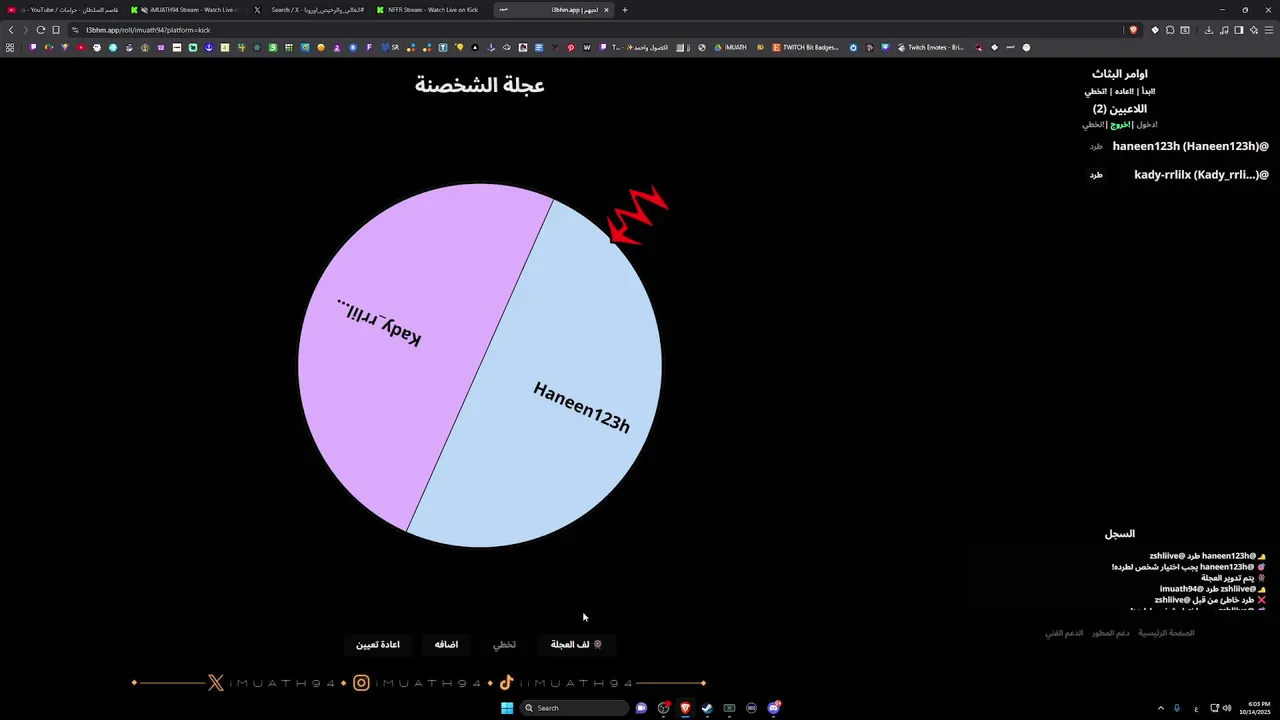Reload the page with the refresh icon
Screen dimensions: 1280x720
click(40, 30)
